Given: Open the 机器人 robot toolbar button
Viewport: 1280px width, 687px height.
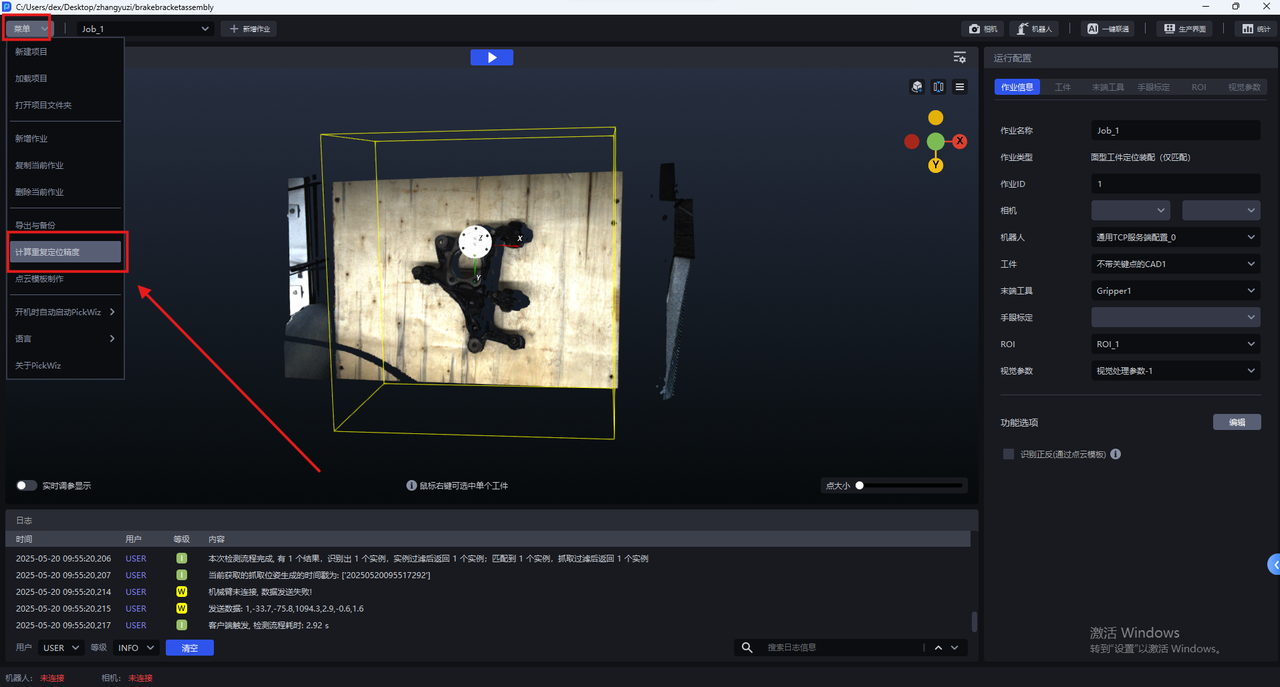Looking at the screenshot, I should (1033, 29).
